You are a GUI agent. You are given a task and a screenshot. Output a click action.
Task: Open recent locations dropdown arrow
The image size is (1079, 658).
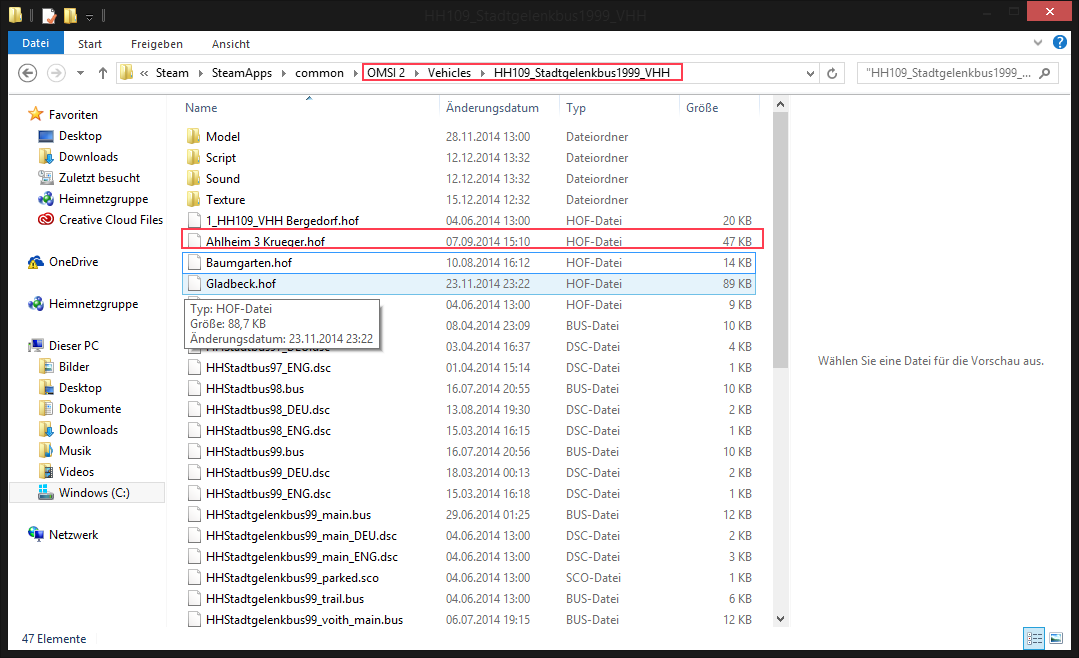(x=80, y=73)
